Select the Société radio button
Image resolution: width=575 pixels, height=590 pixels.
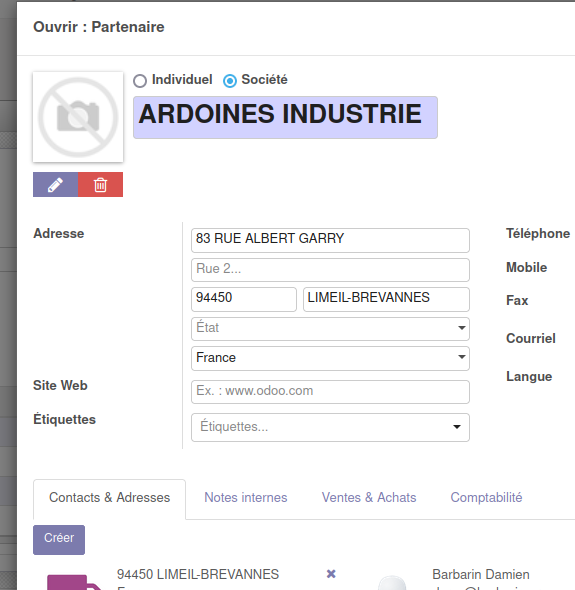230,81
